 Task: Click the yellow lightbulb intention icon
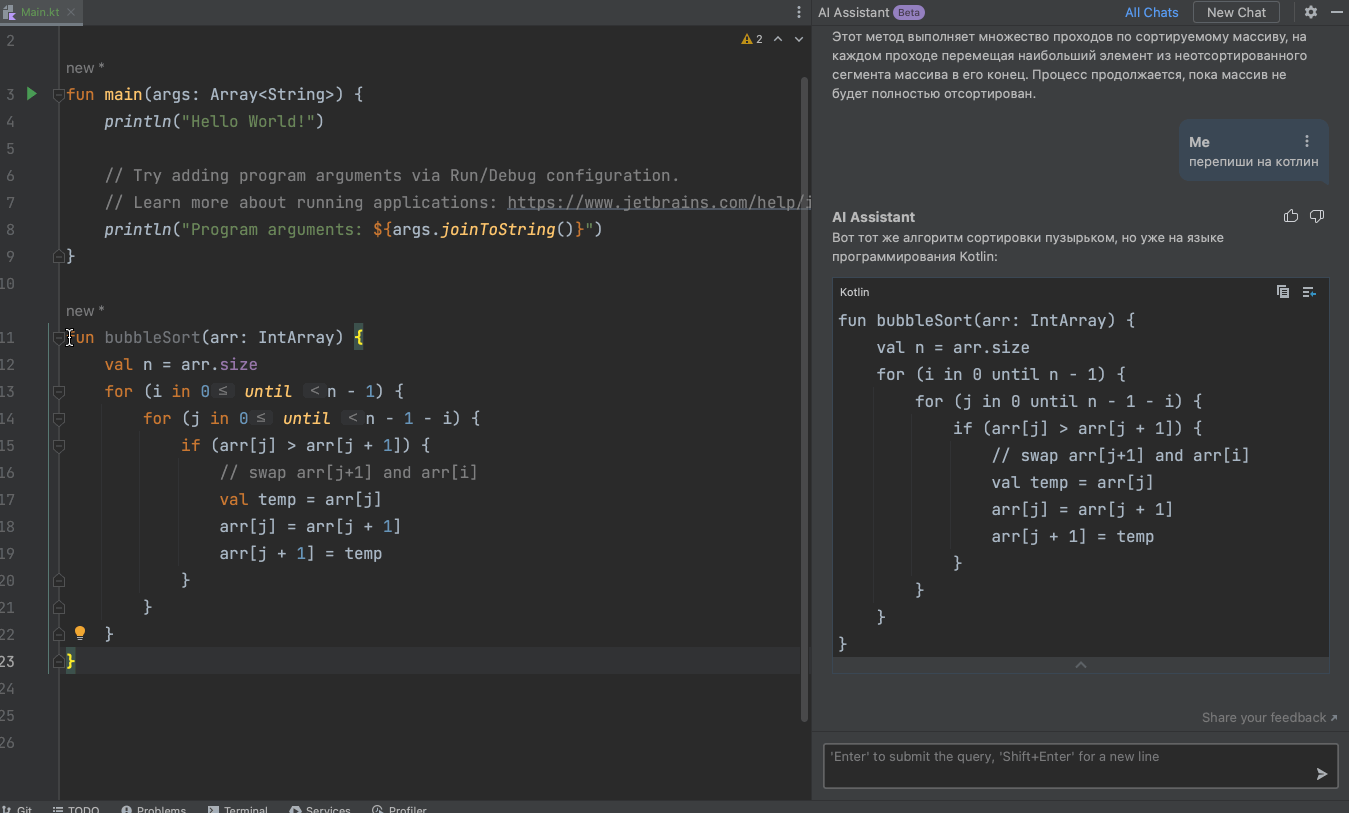point(81,633)
